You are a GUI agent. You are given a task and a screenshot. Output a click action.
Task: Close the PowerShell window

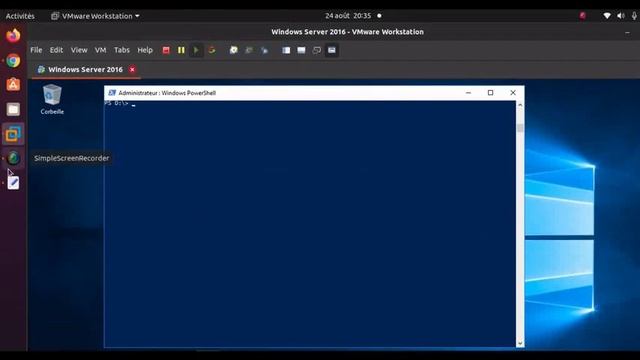[x=513, y=93]
